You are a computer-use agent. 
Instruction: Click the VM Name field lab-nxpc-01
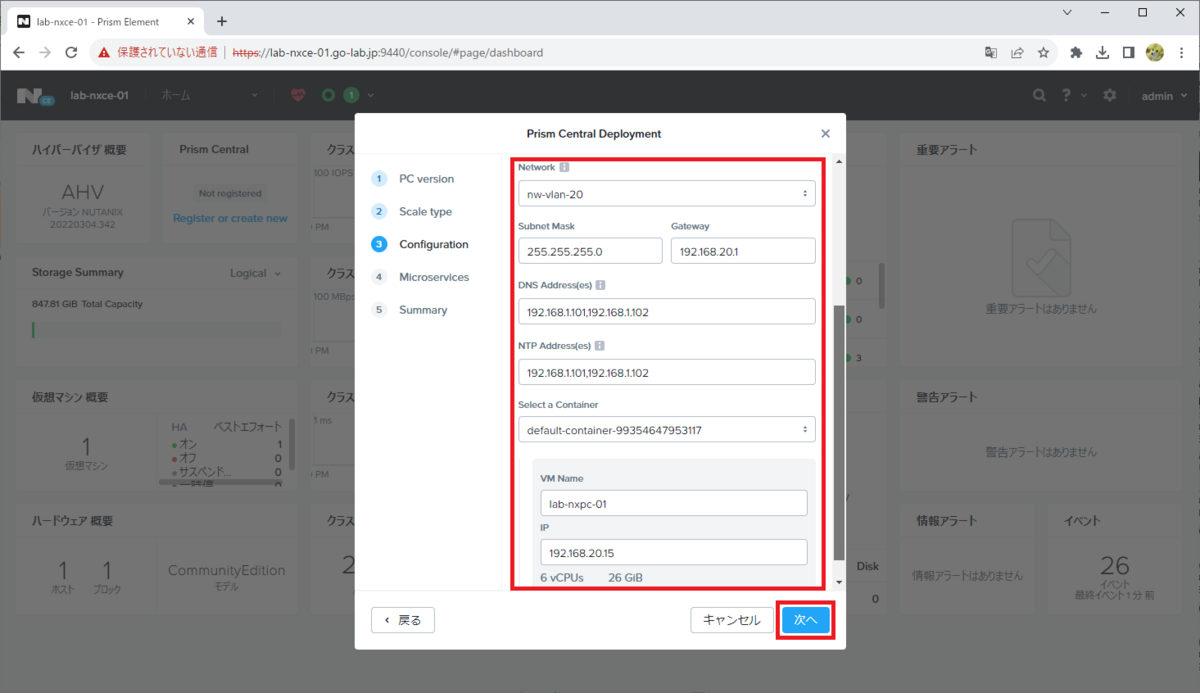coord(673,503)
